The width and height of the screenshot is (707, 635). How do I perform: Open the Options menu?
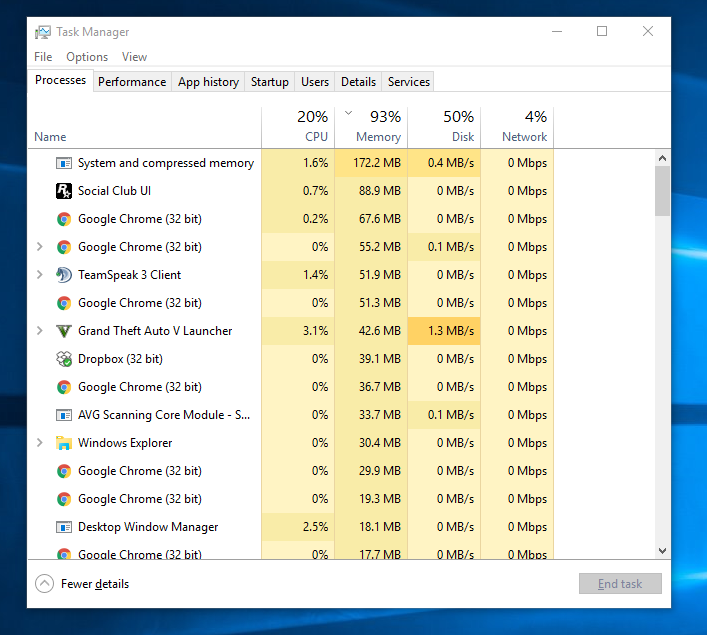87,57
